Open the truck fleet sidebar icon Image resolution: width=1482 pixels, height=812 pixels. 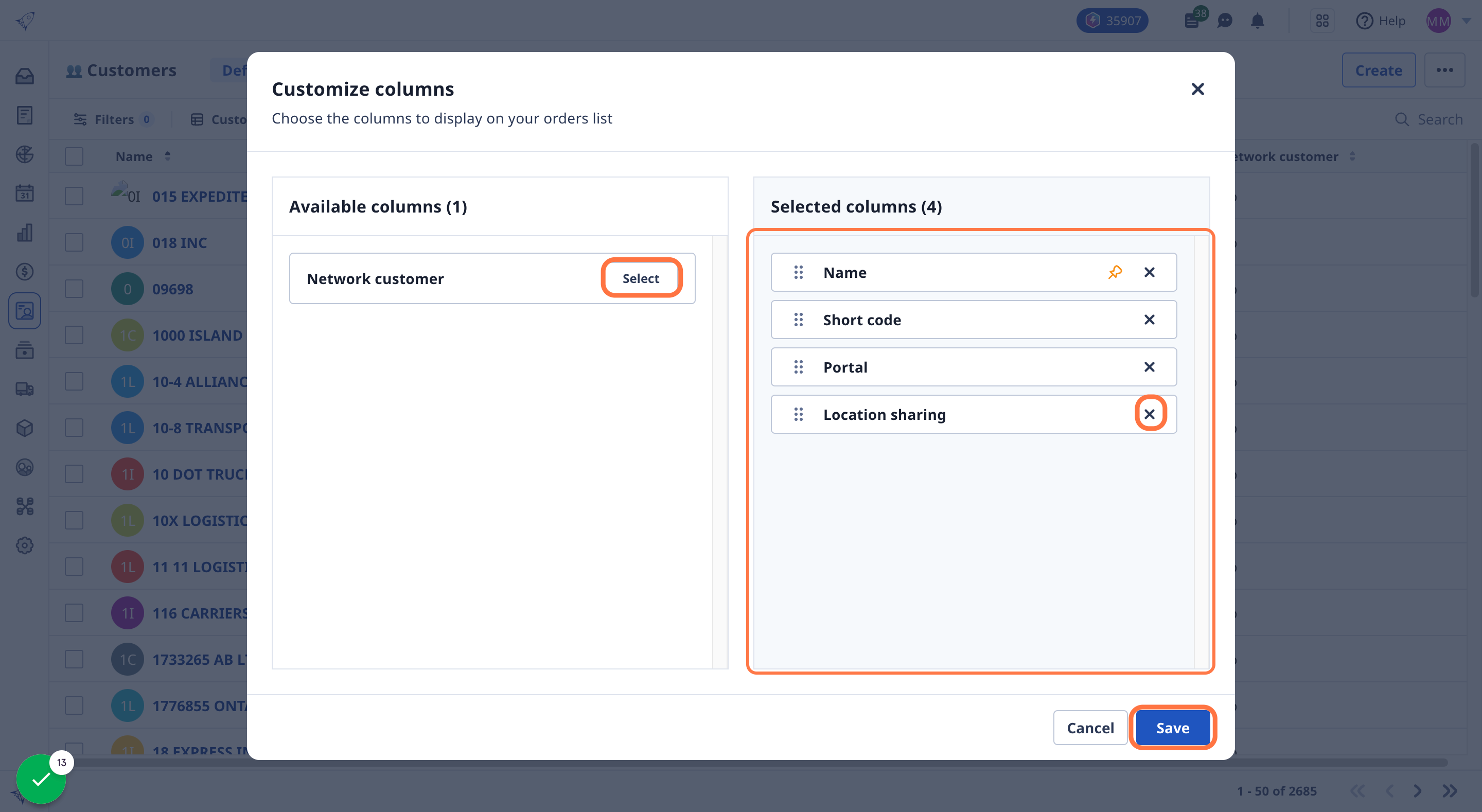[24, 389]
